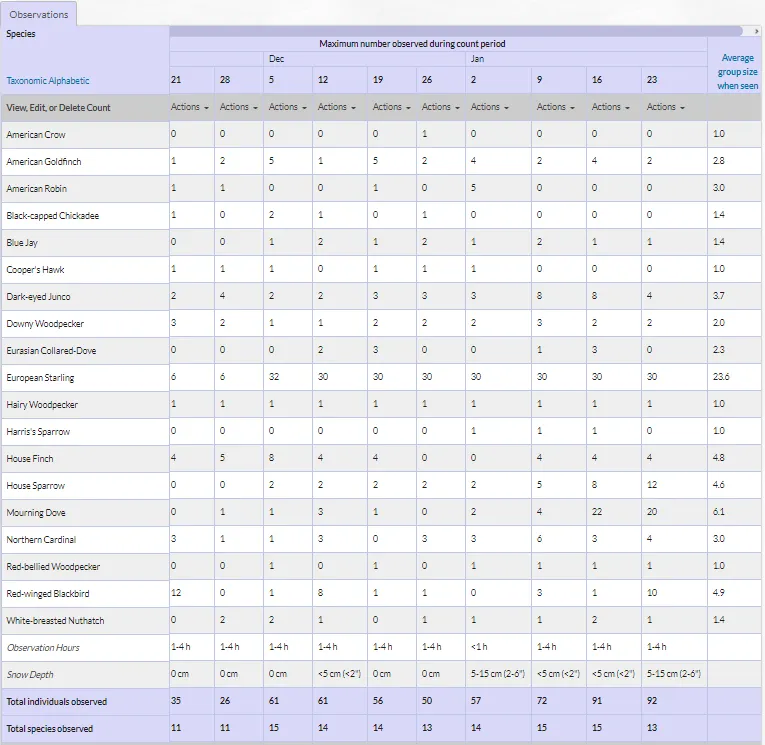Open Actions dropdown under Dec 26

(441, 107)
